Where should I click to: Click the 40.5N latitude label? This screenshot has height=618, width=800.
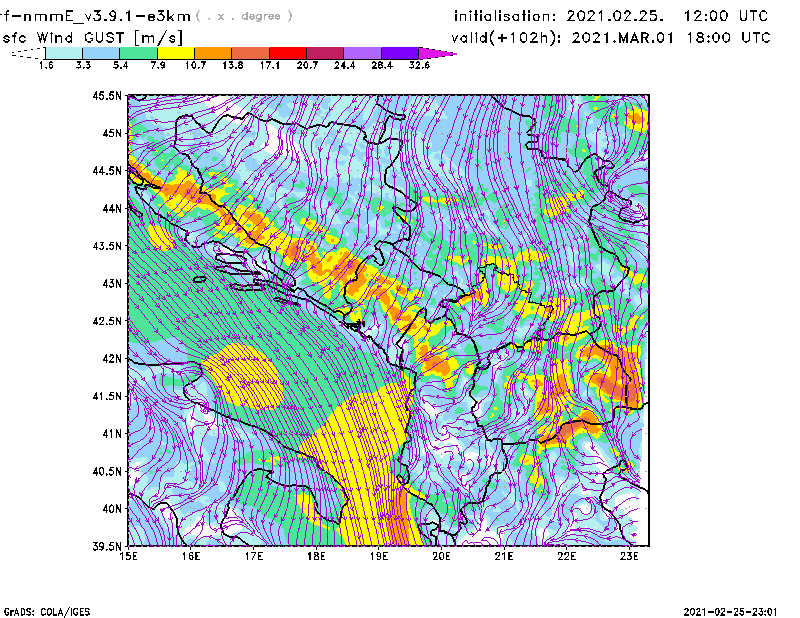point(107,472)
